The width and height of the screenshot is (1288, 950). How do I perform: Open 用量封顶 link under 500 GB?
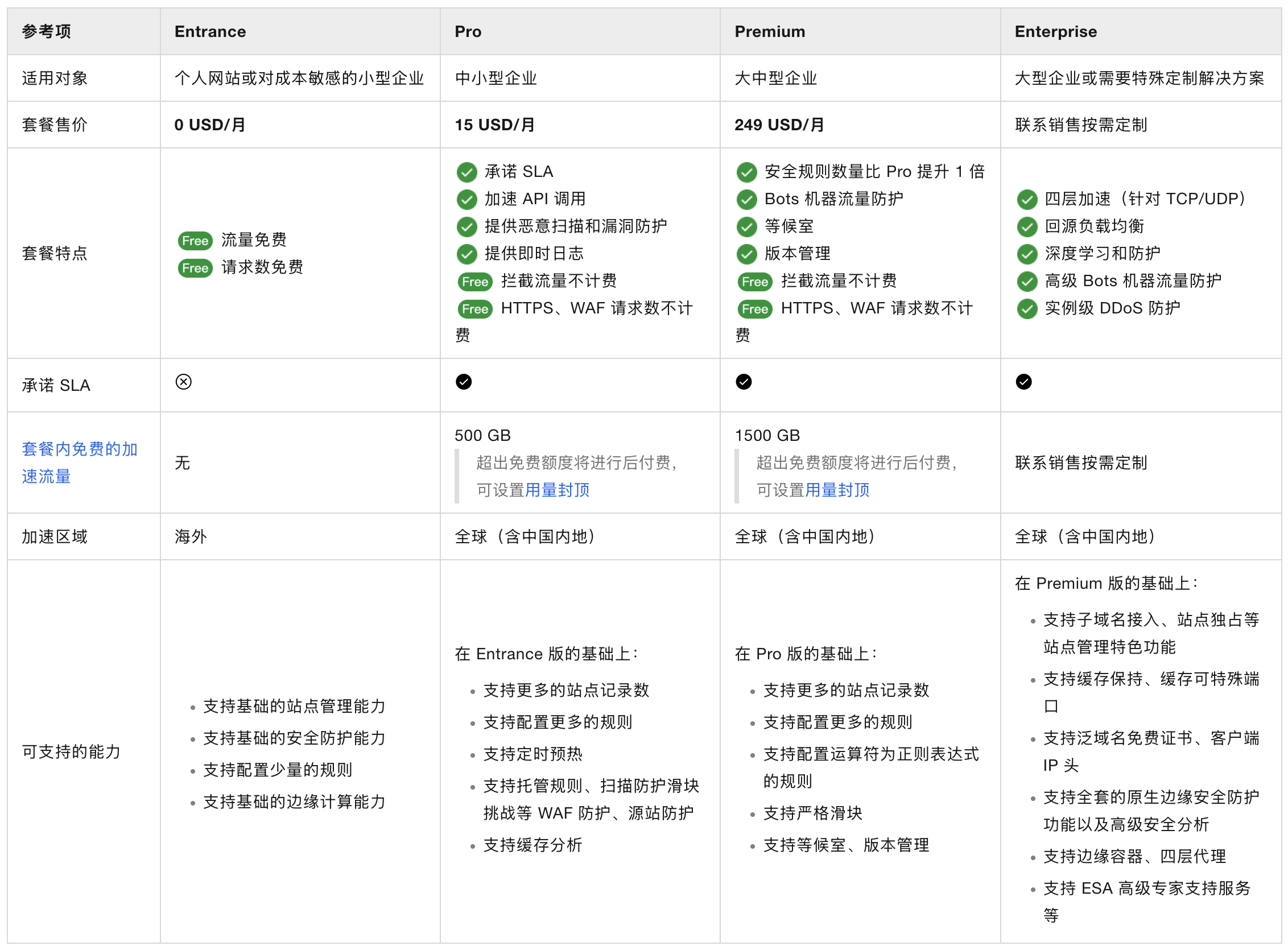click(x=557, y=490)
